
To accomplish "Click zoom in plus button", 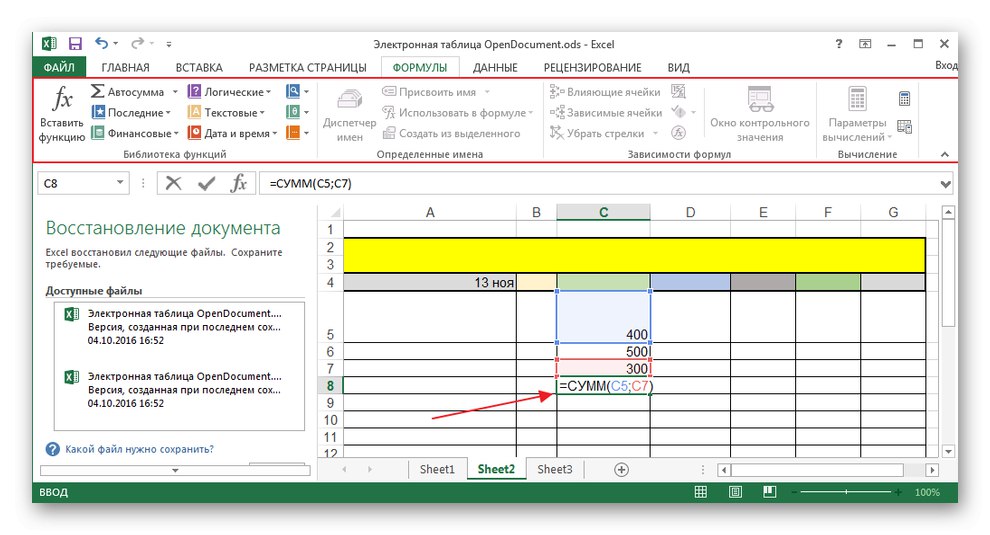I will (x=898, y=492).
